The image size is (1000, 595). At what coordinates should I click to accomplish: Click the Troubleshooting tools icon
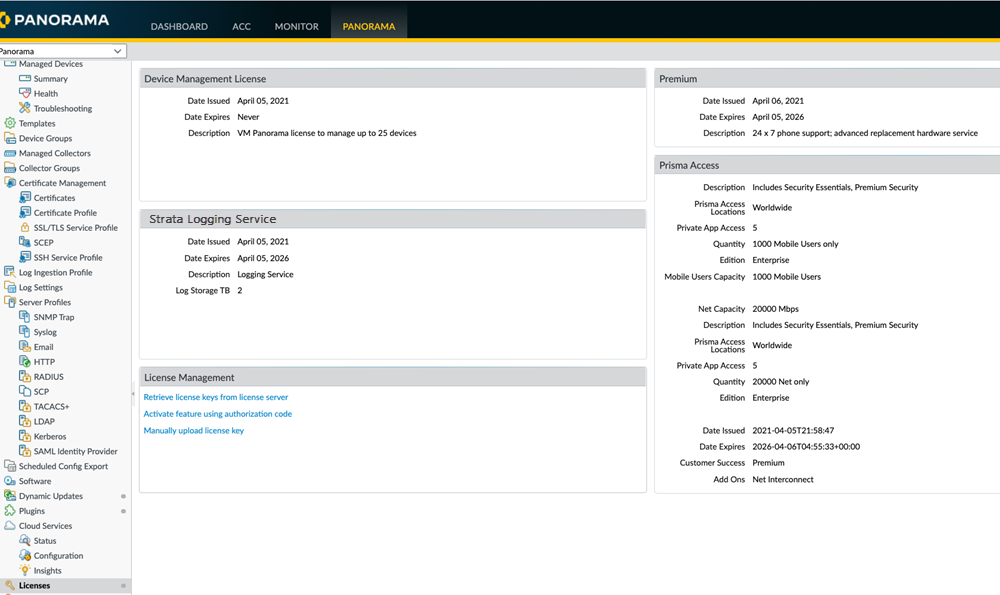tap(25, 108)
